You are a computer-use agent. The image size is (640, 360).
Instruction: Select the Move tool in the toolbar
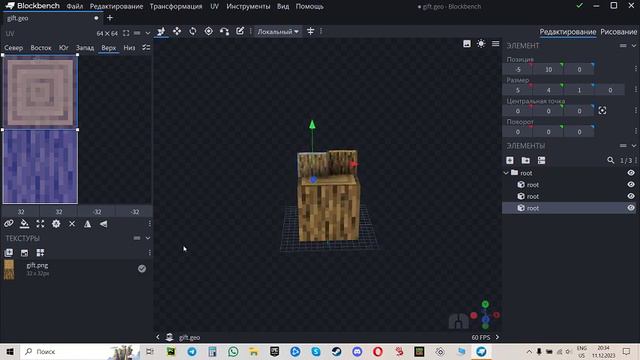pos(161,31)
